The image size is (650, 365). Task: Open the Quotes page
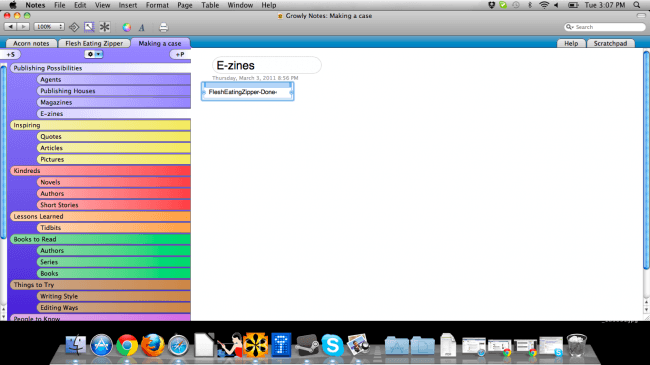click(x=114, y=136)
